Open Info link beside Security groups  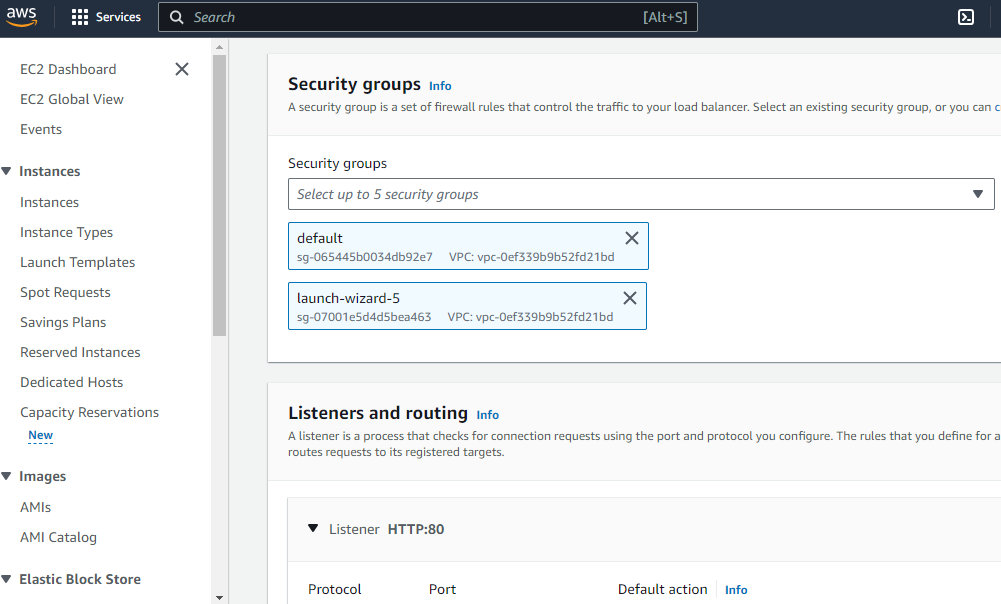point(440,86)
